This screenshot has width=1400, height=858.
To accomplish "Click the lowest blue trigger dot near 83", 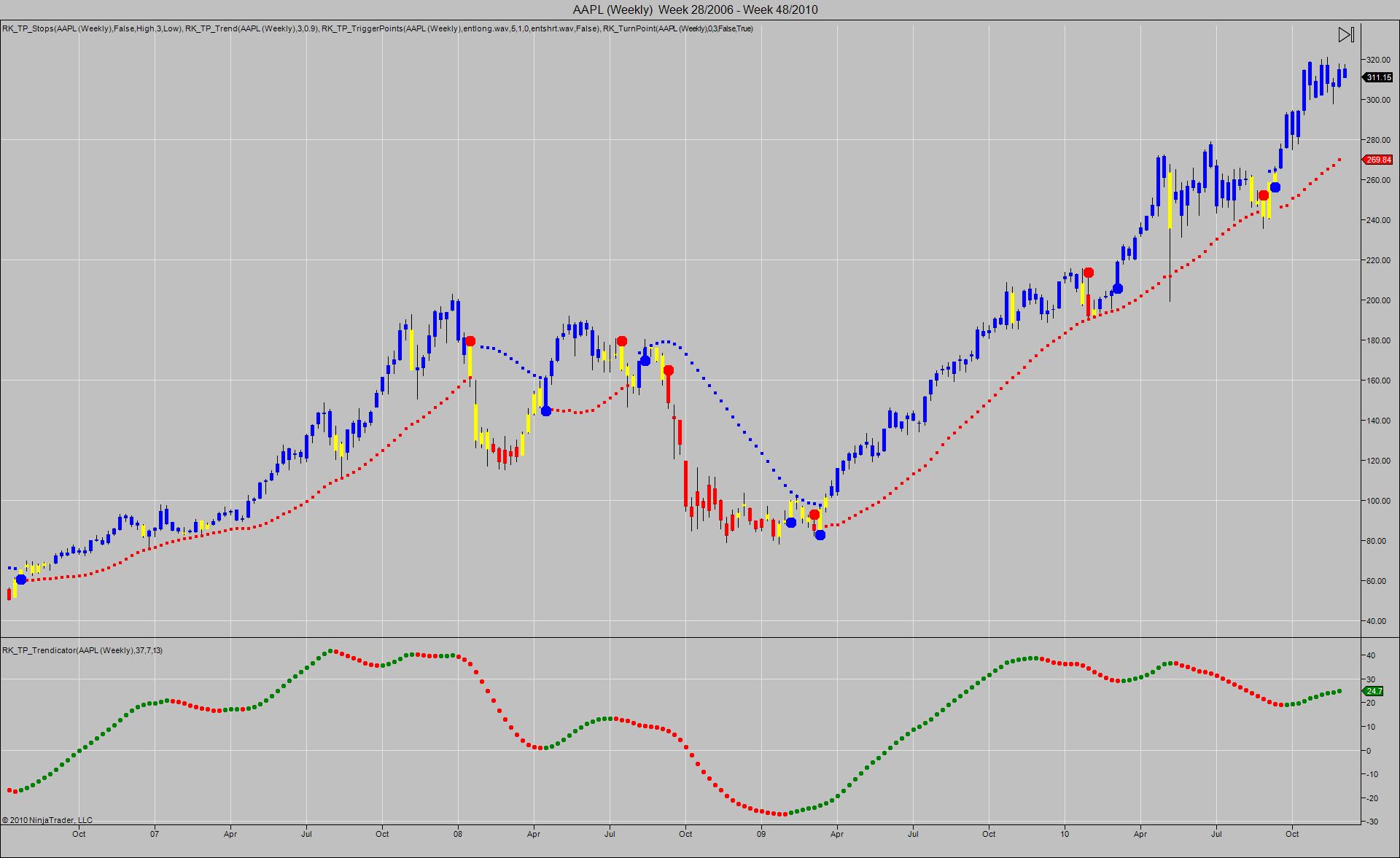I will click(x=820, y=535).
